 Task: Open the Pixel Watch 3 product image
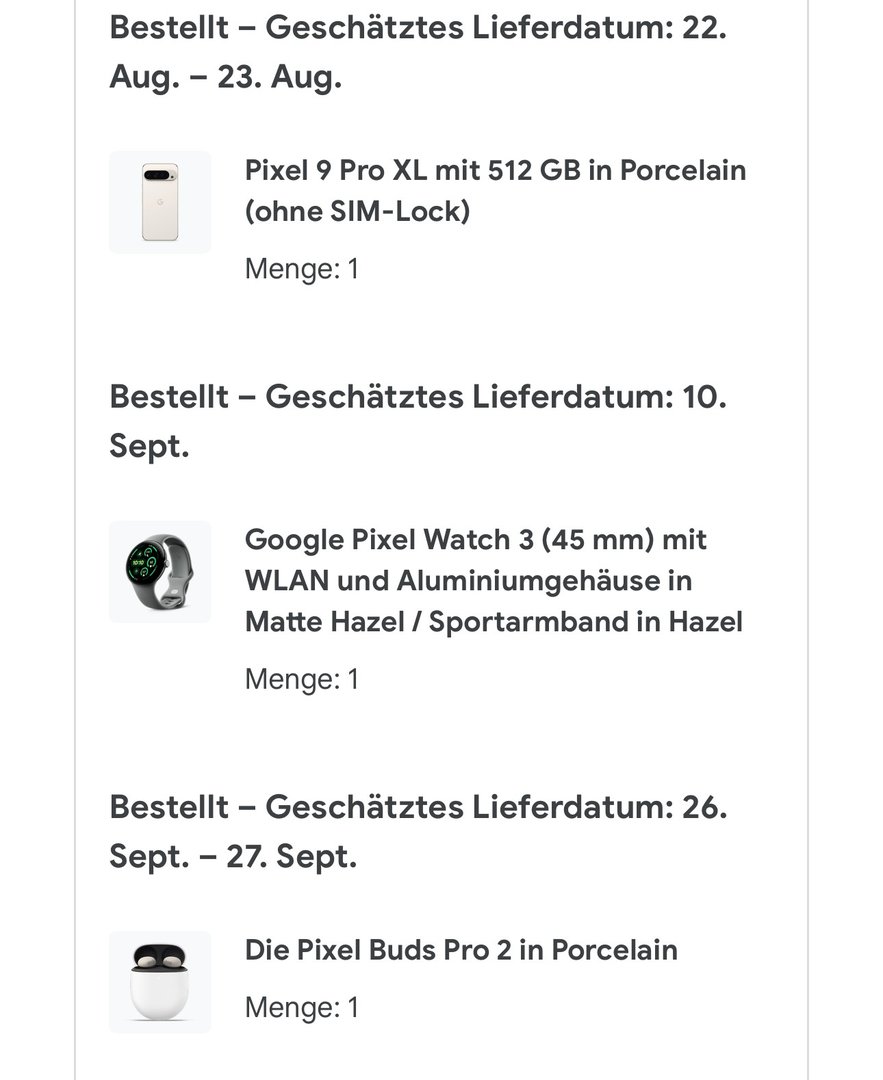pos(160,572)
